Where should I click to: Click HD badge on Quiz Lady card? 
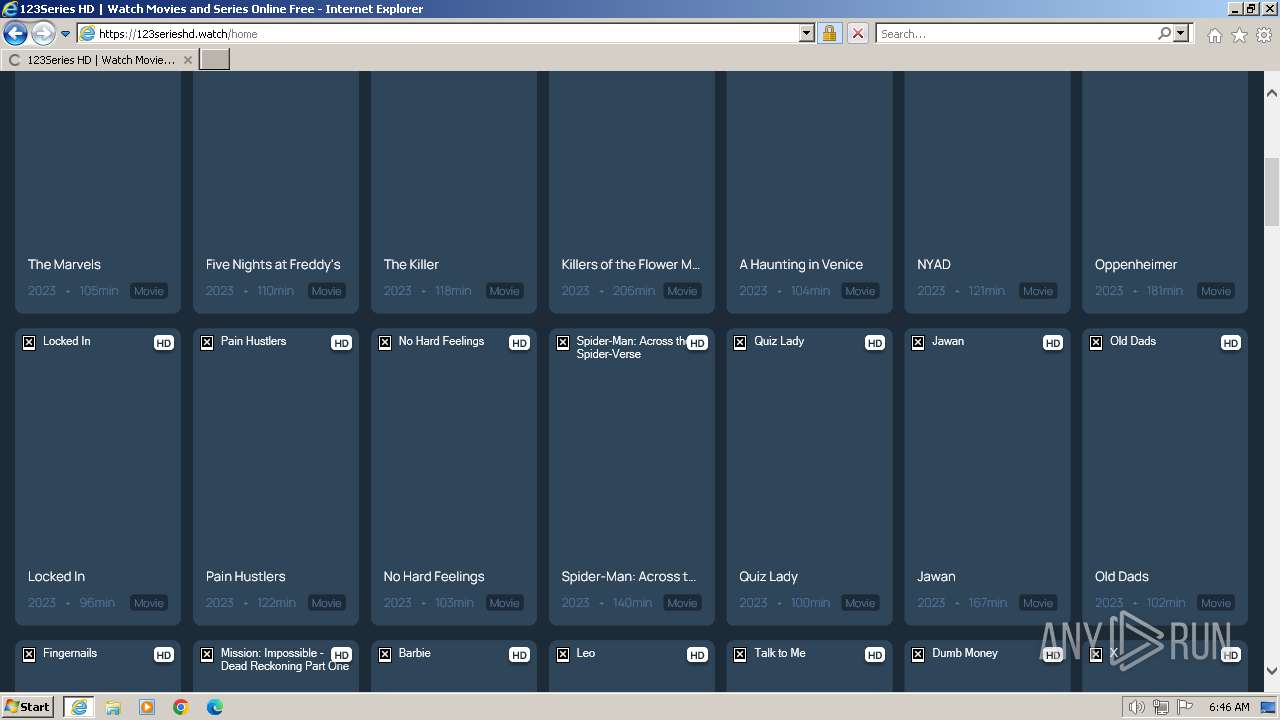pos(875,343)
